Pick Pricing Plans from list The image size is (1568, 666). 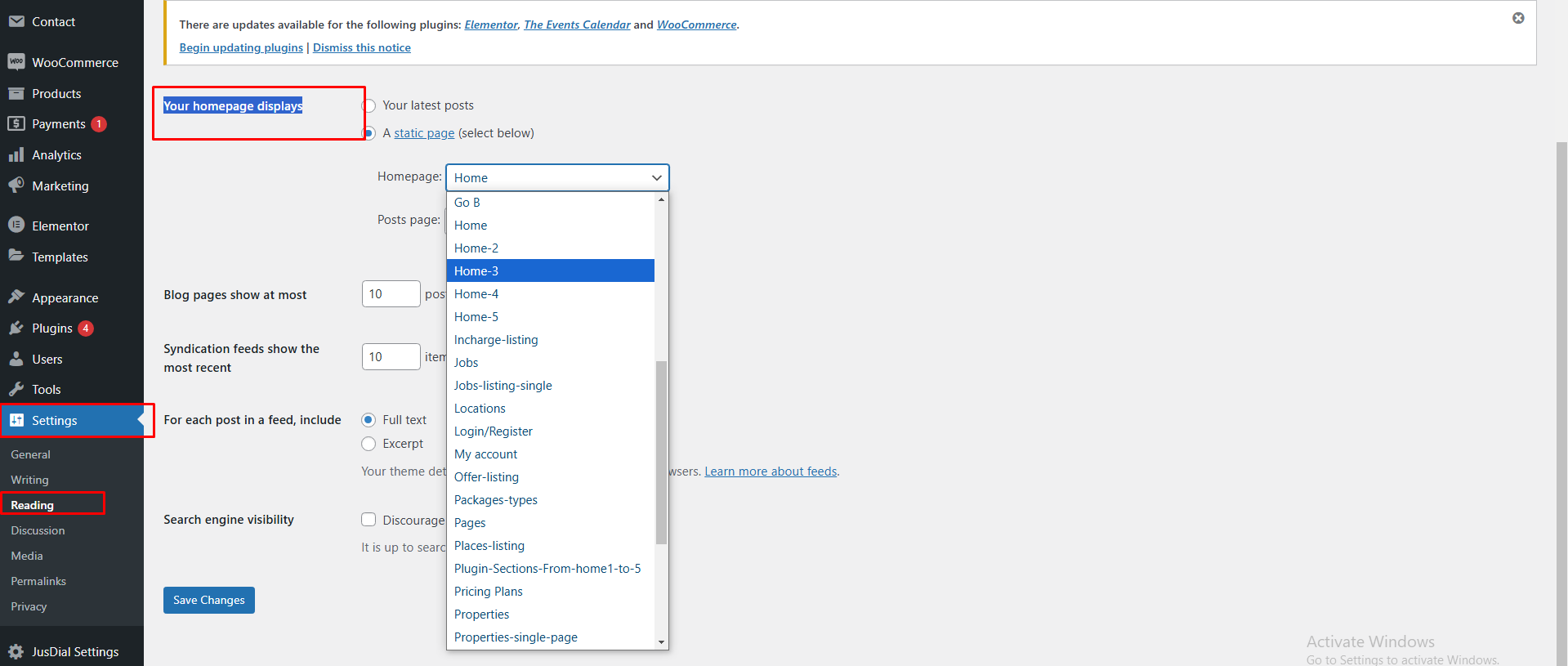point(551,592)
